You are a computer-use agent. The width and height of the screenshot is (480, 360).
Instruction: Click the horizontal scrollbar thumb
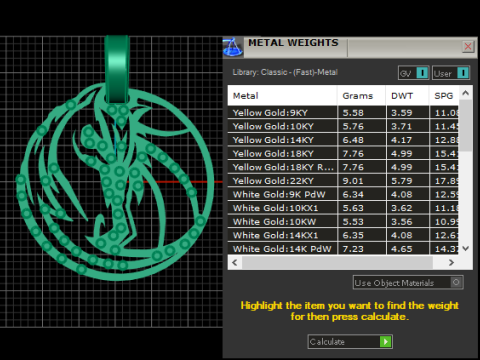[x=337, y=263]
